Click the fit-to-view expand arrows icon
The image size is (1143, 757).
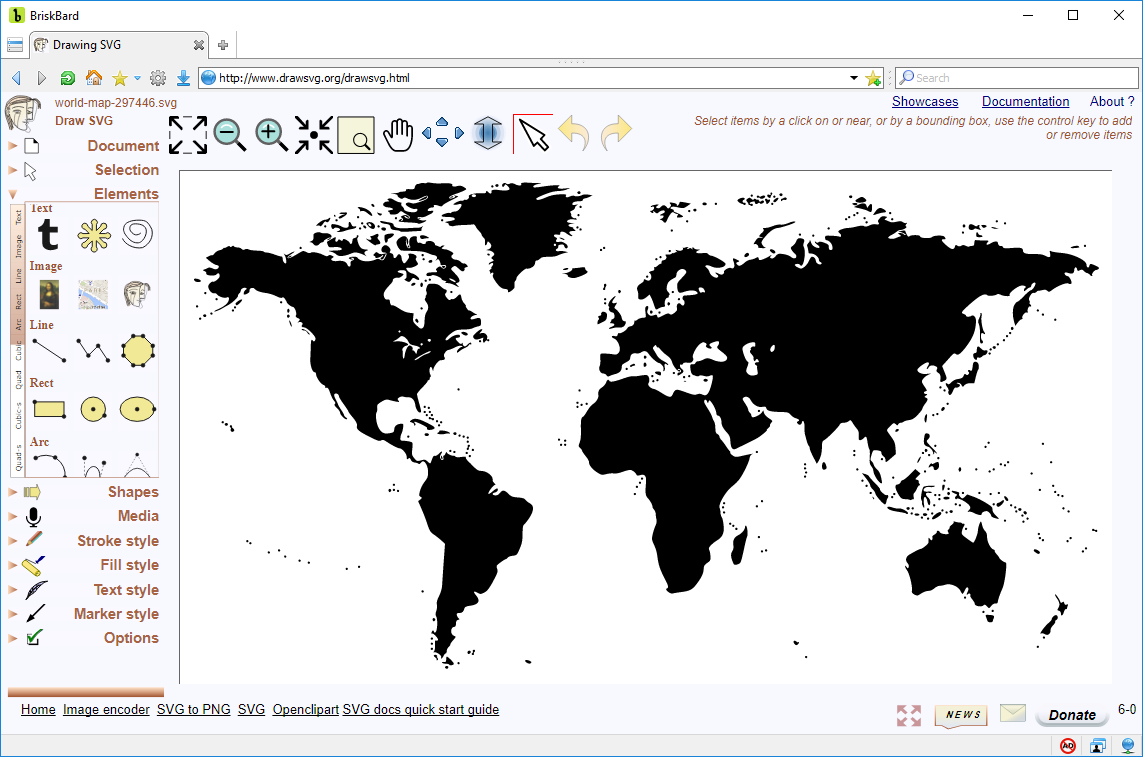point(188,132)
